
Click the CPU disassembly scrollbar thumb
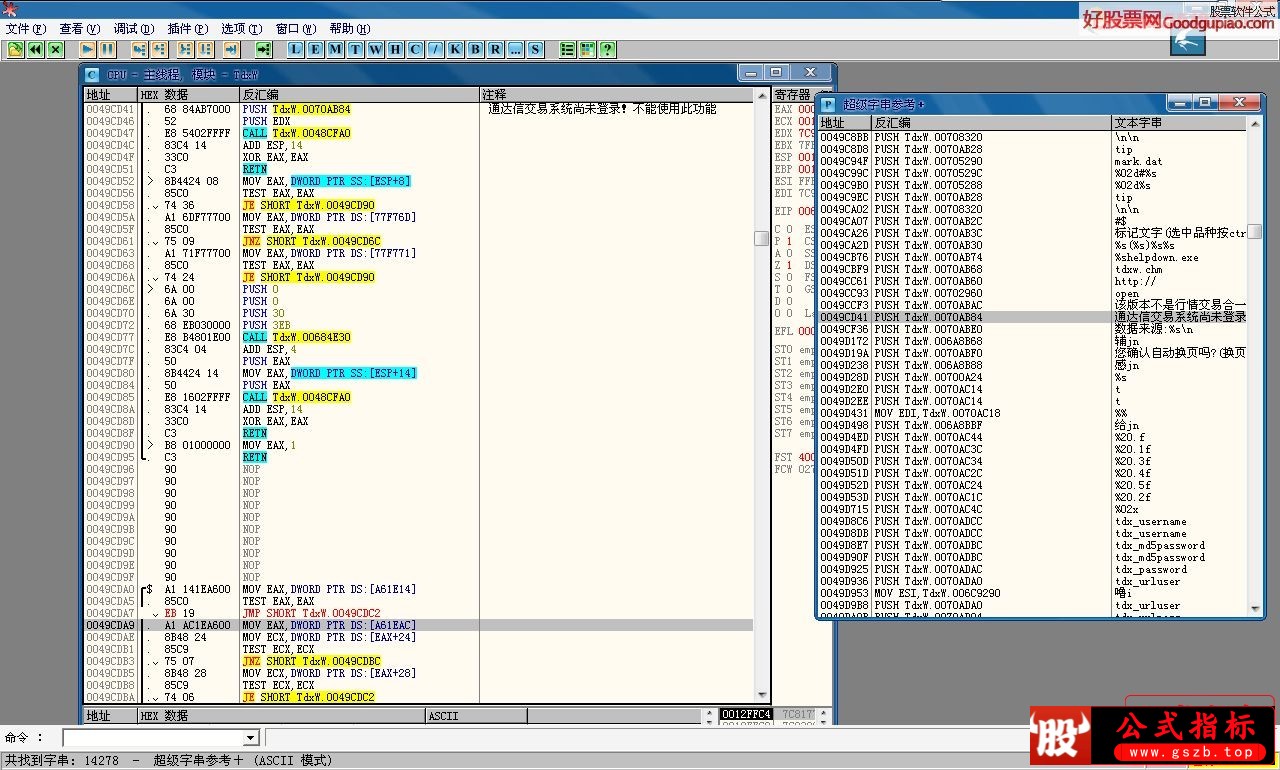tap(761, 238)
